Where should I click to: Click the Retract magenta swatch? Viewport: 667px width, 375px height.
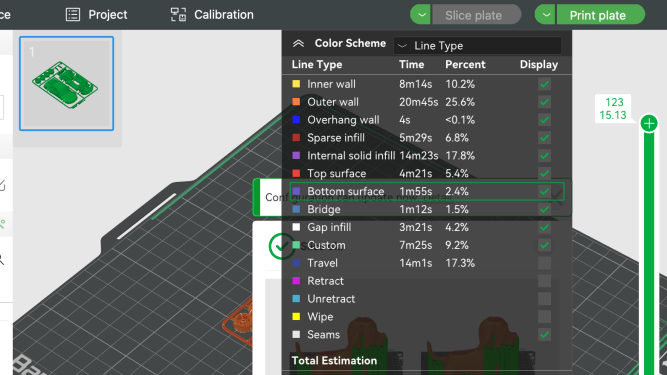(296, 281)
